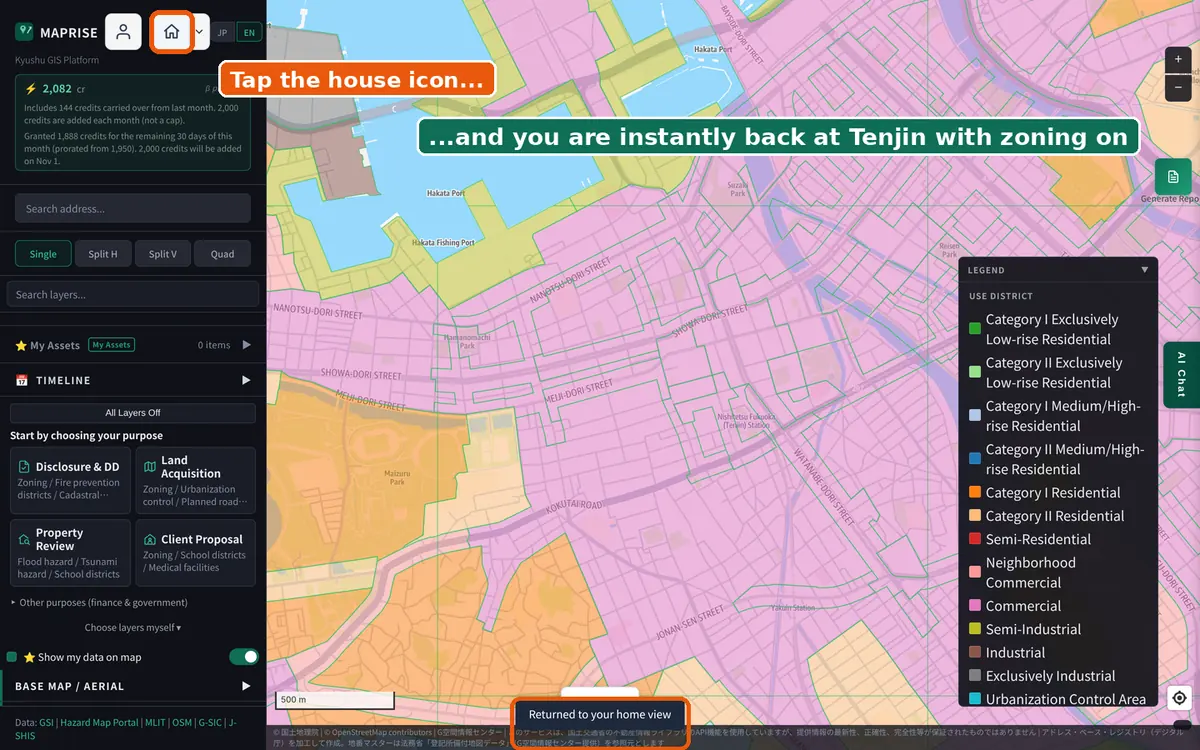
Task: Click the All Layers Off button
Action: click(133, 413)
